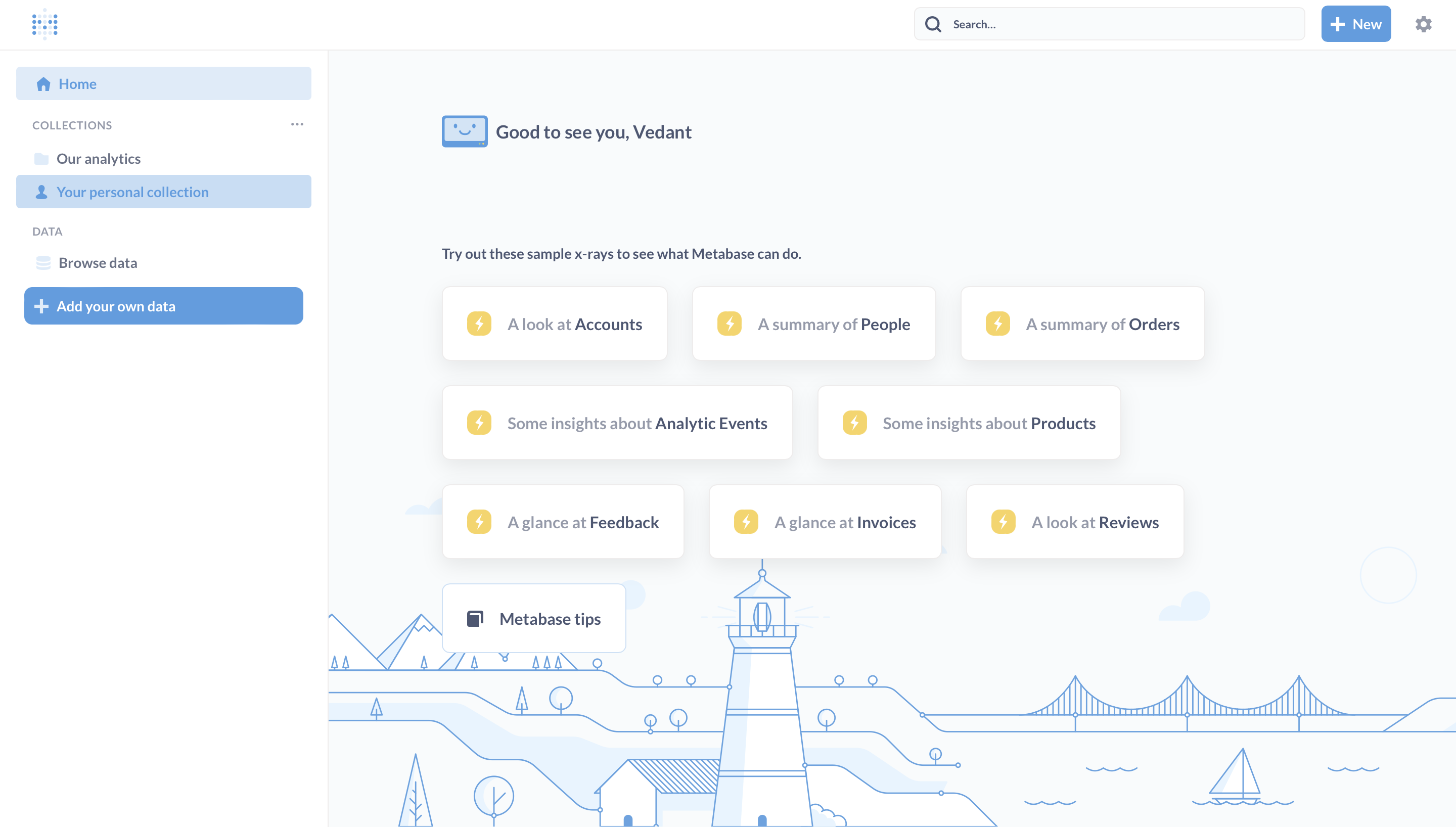Image resolution: width=1456 pixels, height=827 pixels.
Task: Open the settings gear icon
Action: pyautogui.click(x=1423, y=24)
